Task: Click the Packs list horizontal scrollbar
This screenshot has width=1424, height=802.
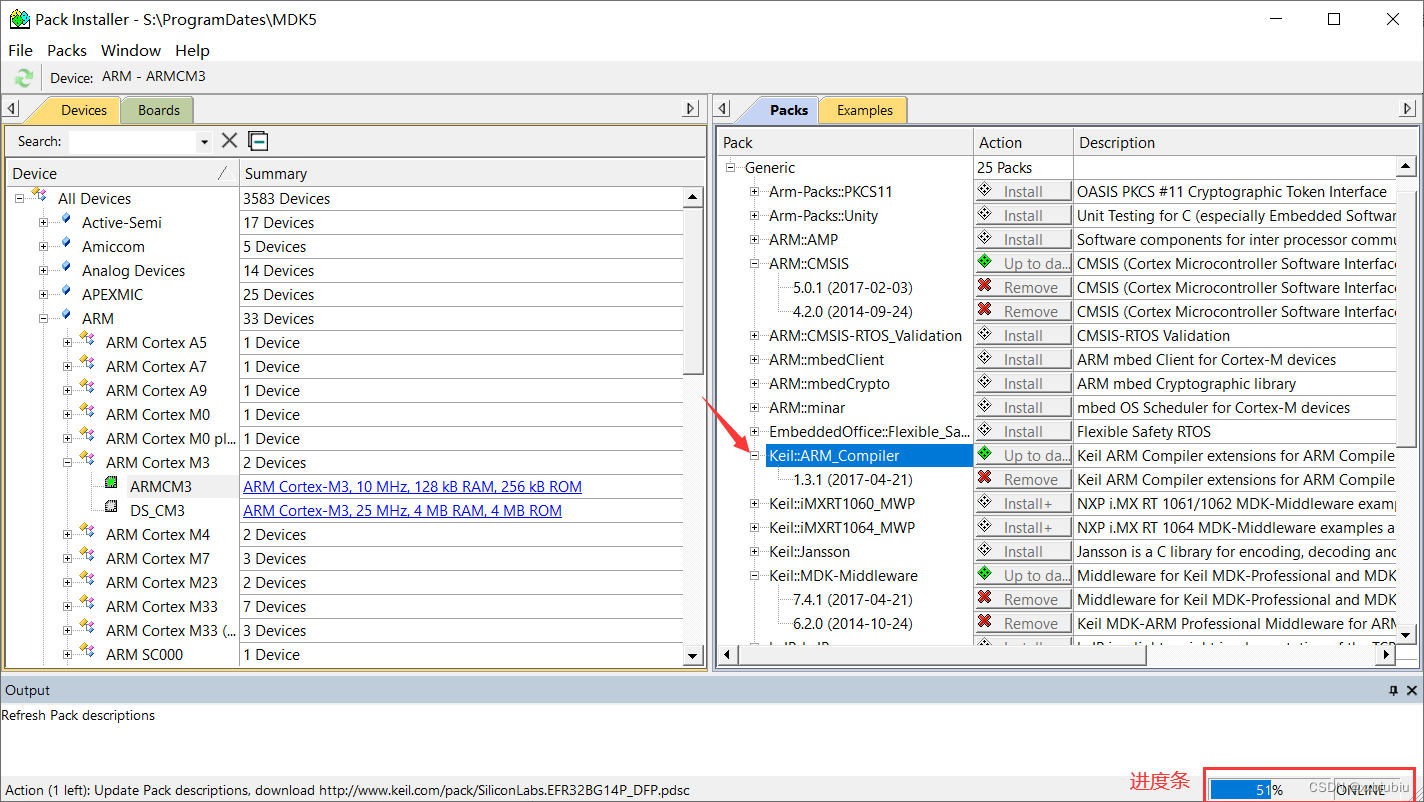Action: tap(1058, 654)
